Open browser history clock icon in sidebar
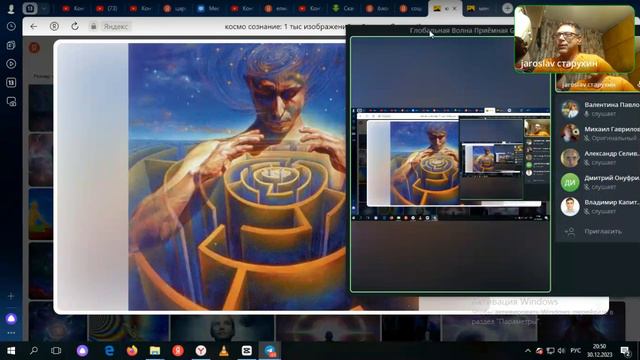640x360 pixels. pos(11,27)
